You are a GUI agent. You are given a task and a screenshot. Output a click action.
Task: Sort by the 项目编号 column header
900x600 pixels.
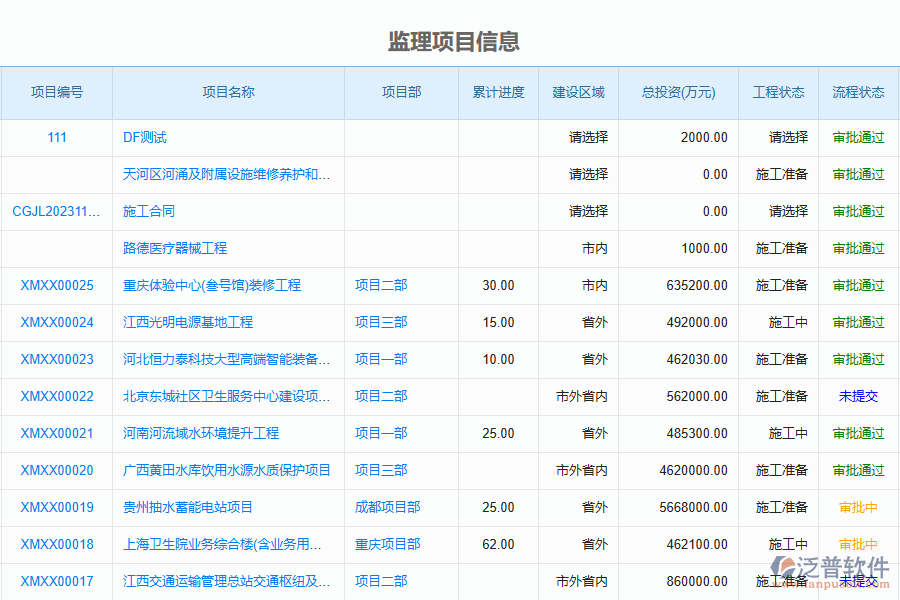[57, 93]
